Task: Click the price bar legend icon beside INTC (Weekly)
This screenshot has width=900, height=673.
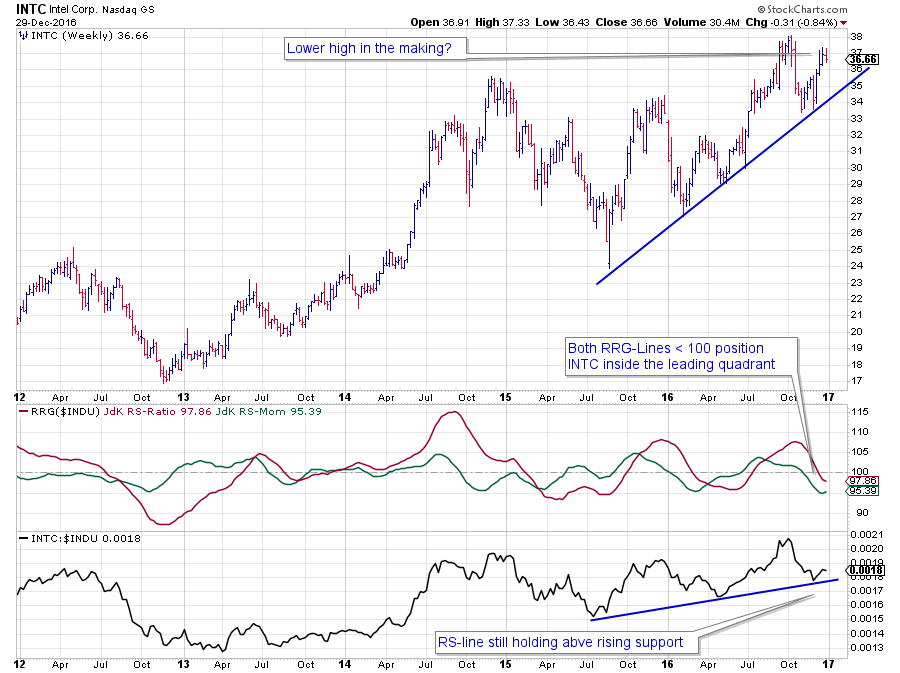Action: point(24,36)
